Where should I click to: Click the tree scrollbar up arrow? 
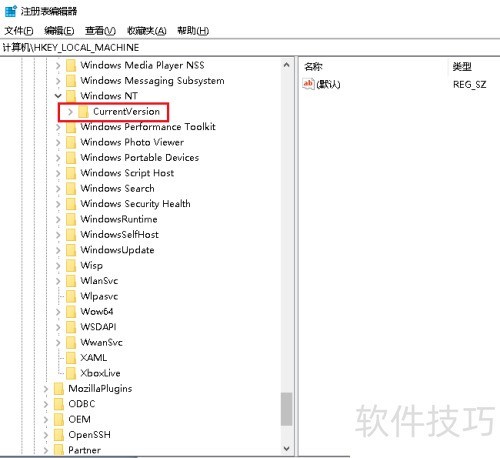coord(286,65)
